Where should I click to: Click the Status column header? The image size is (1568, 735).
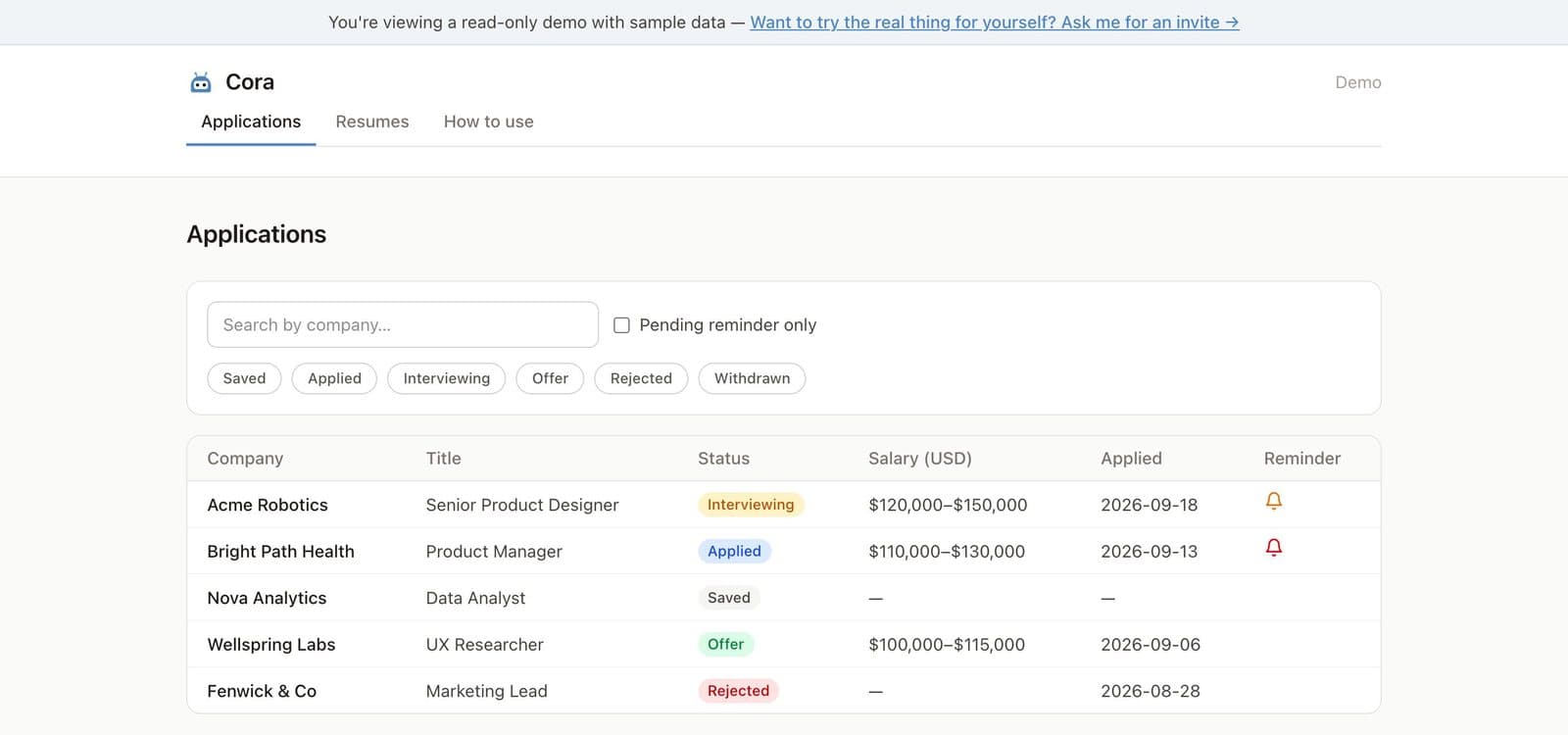[x=723, y=459]
